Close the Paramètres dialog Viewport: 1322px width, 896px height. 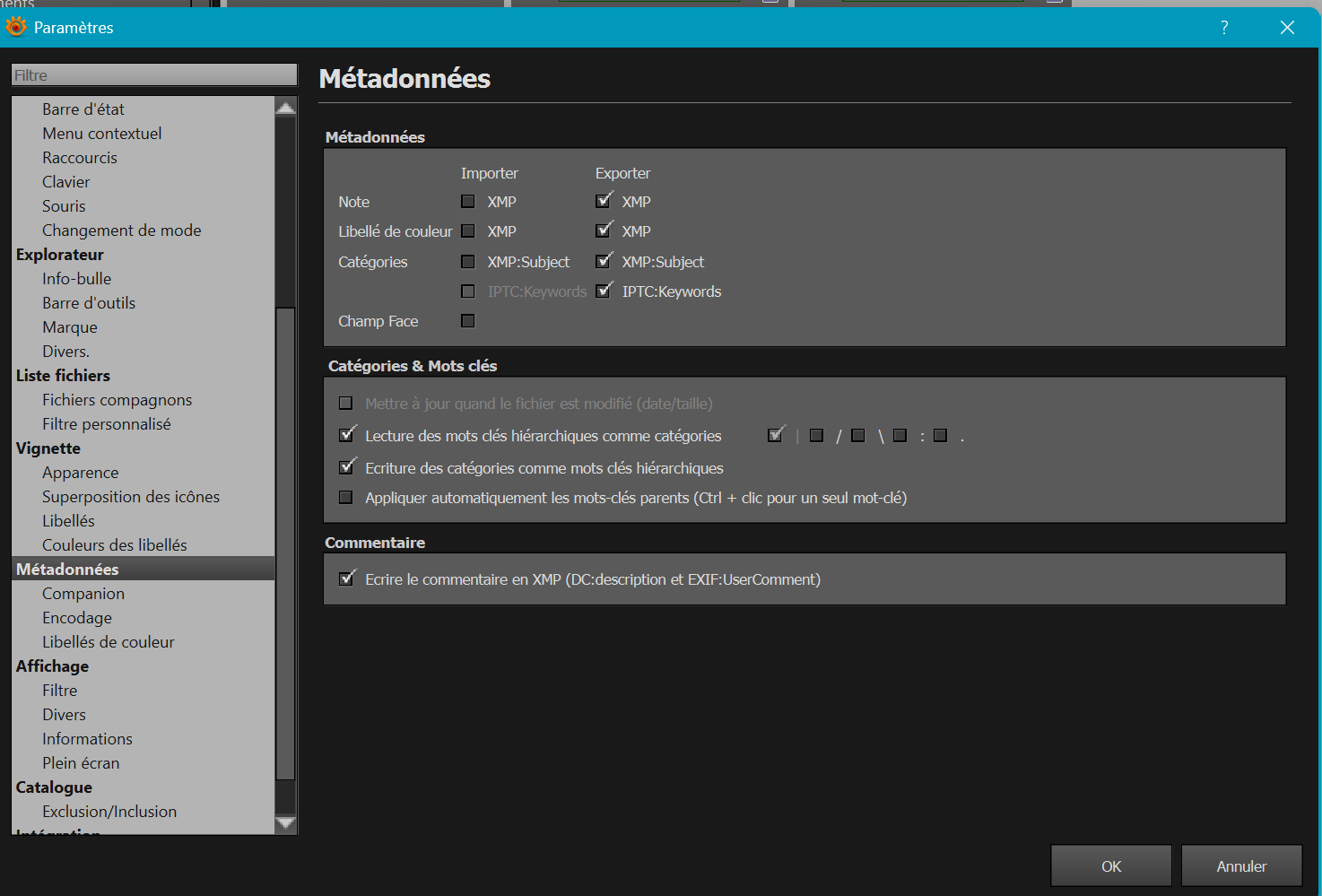coord(1287,28)
